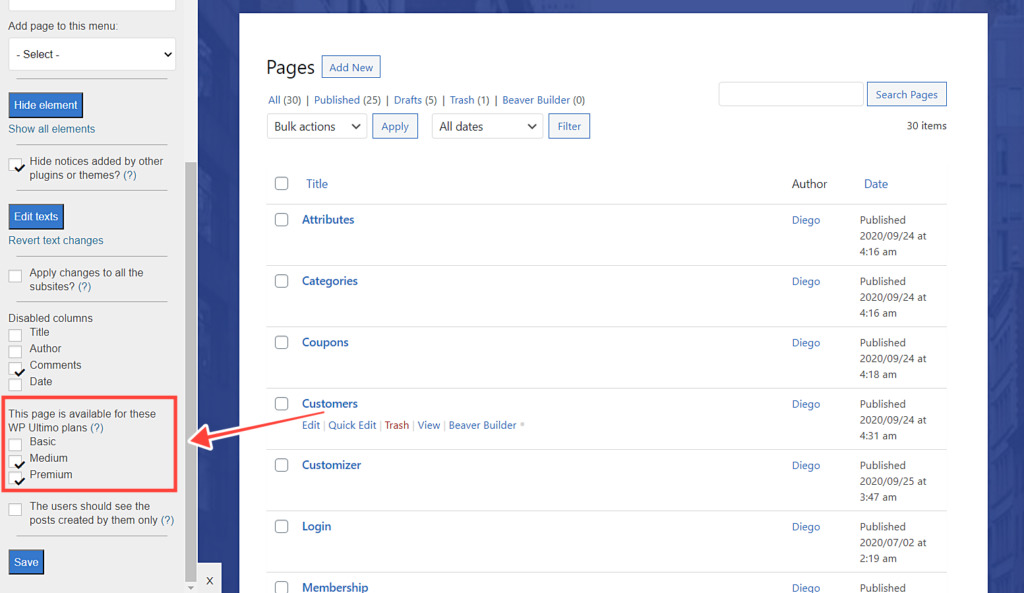Enable "Apply changes to all the subsites?"
The image size is (1024, 593).
click(x=17, y=274)
